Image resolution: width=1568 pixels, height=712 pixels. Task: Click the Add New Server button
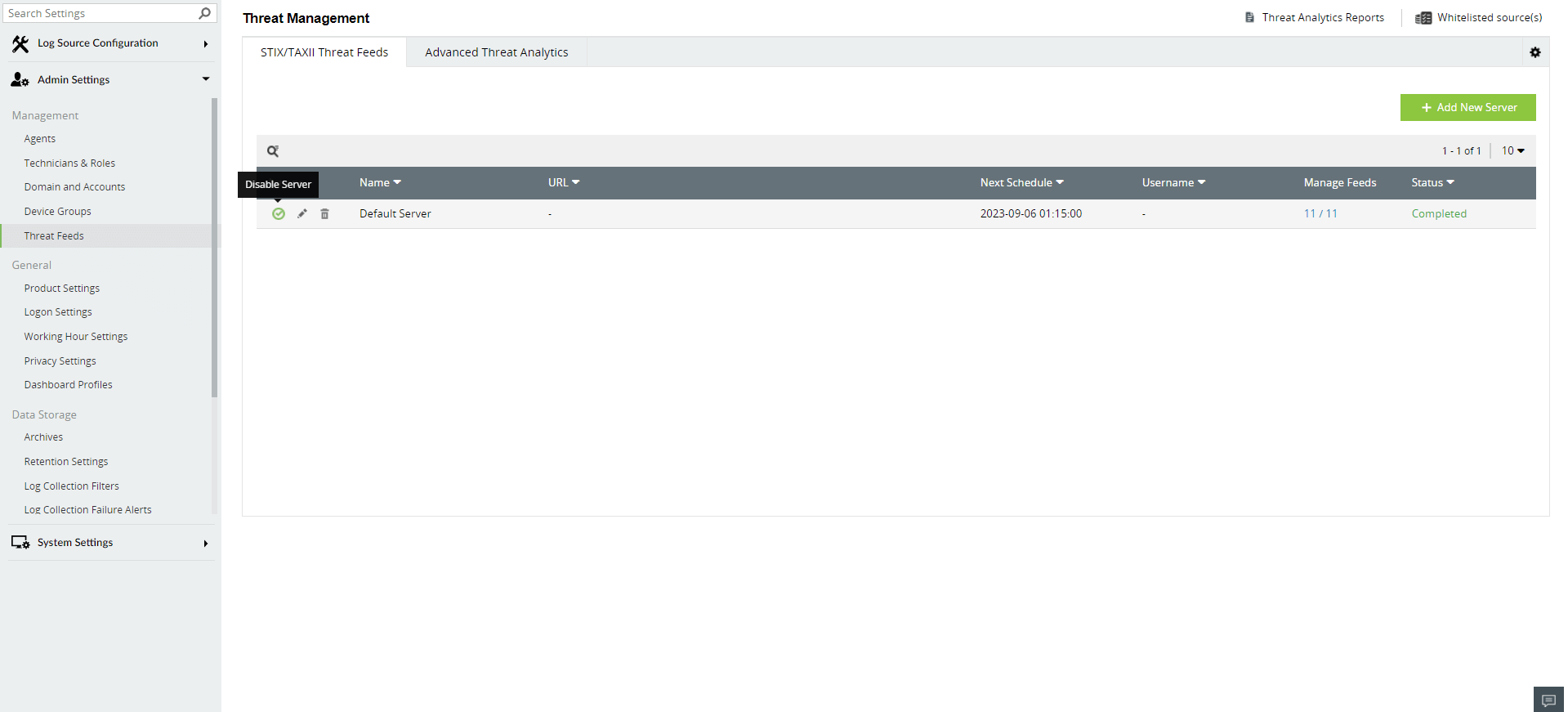click(1467, 107)
